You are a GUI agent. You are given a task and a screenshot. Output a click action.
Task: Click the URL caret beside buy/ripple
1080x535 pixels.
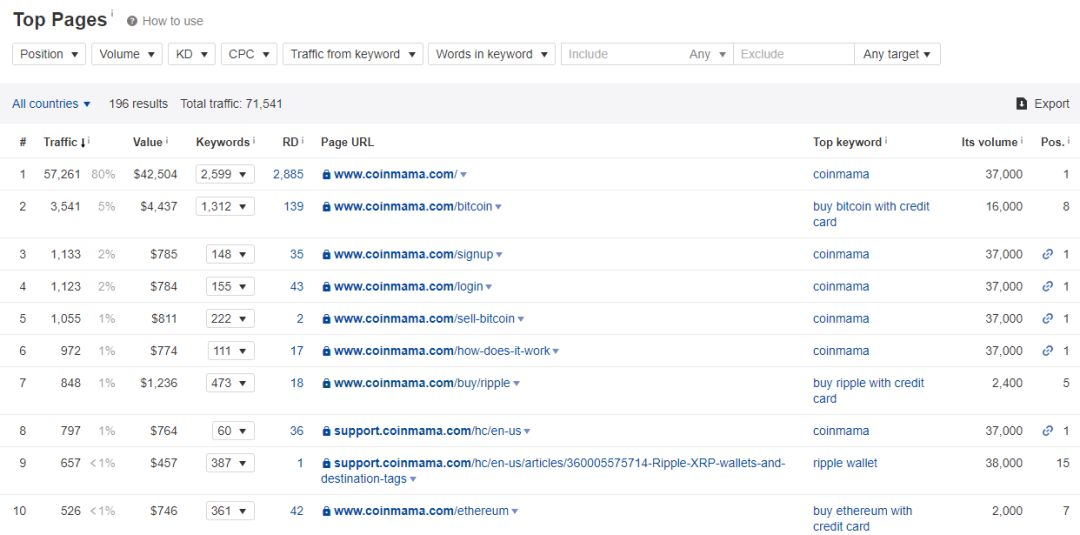(517, 384)
